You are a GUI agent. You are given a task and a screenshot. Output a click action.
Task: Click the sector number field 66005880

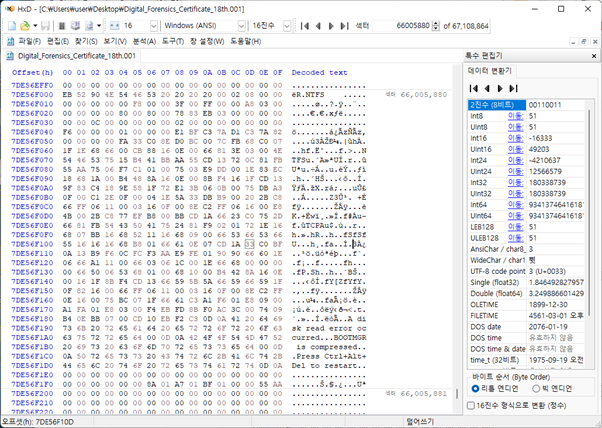(x=402, y=26)
